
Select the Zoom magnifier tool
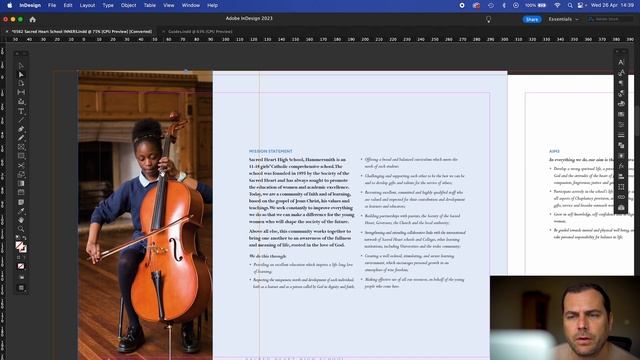(x=21, y=229)
